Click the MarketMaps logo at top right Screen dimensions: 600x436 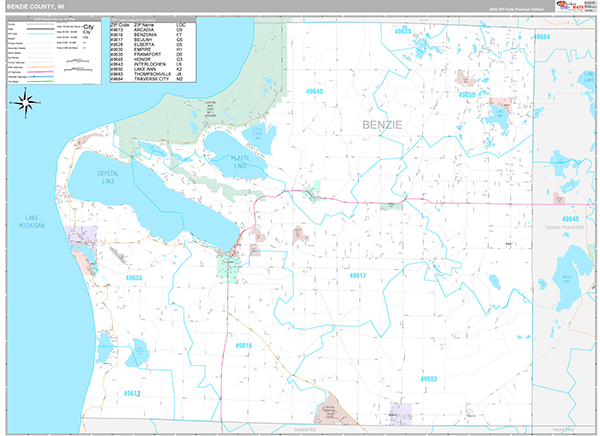570,5
